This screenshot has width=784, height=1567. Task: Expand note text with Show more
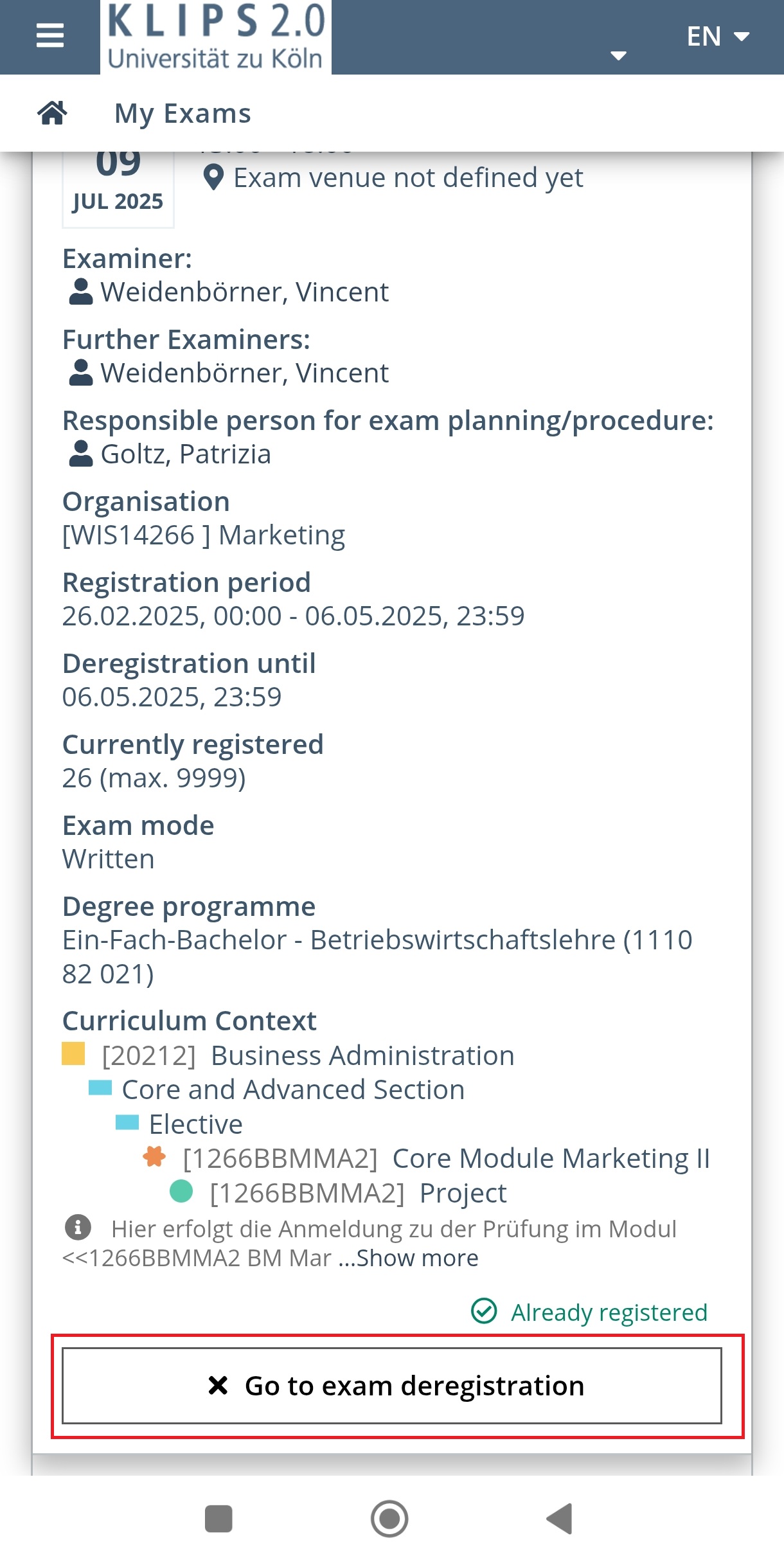(x=416, y=1258)
